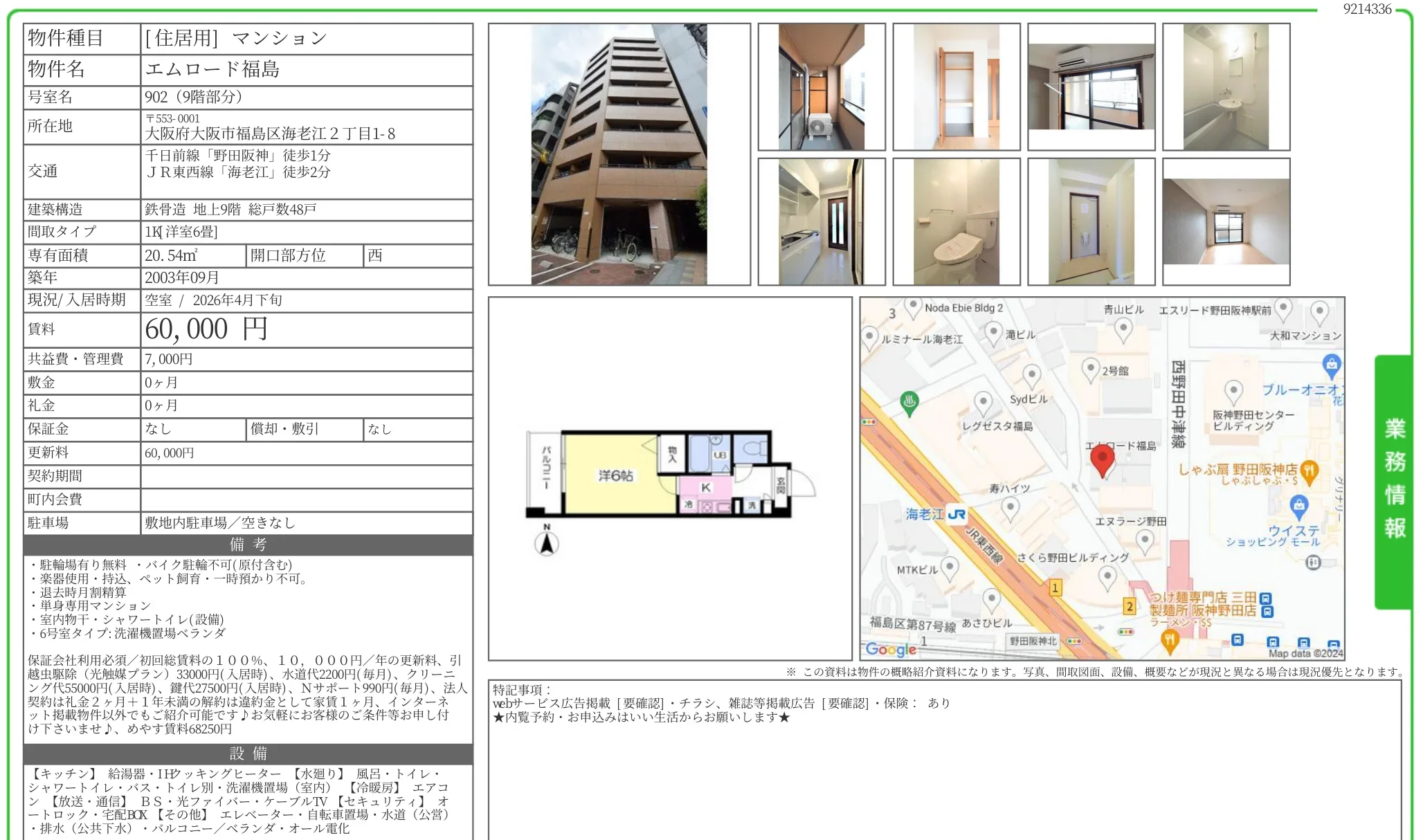Click the 阪神野田センタービルディング map marker
This screenshot has width=1423, height=840.
tap(1233, 391)
